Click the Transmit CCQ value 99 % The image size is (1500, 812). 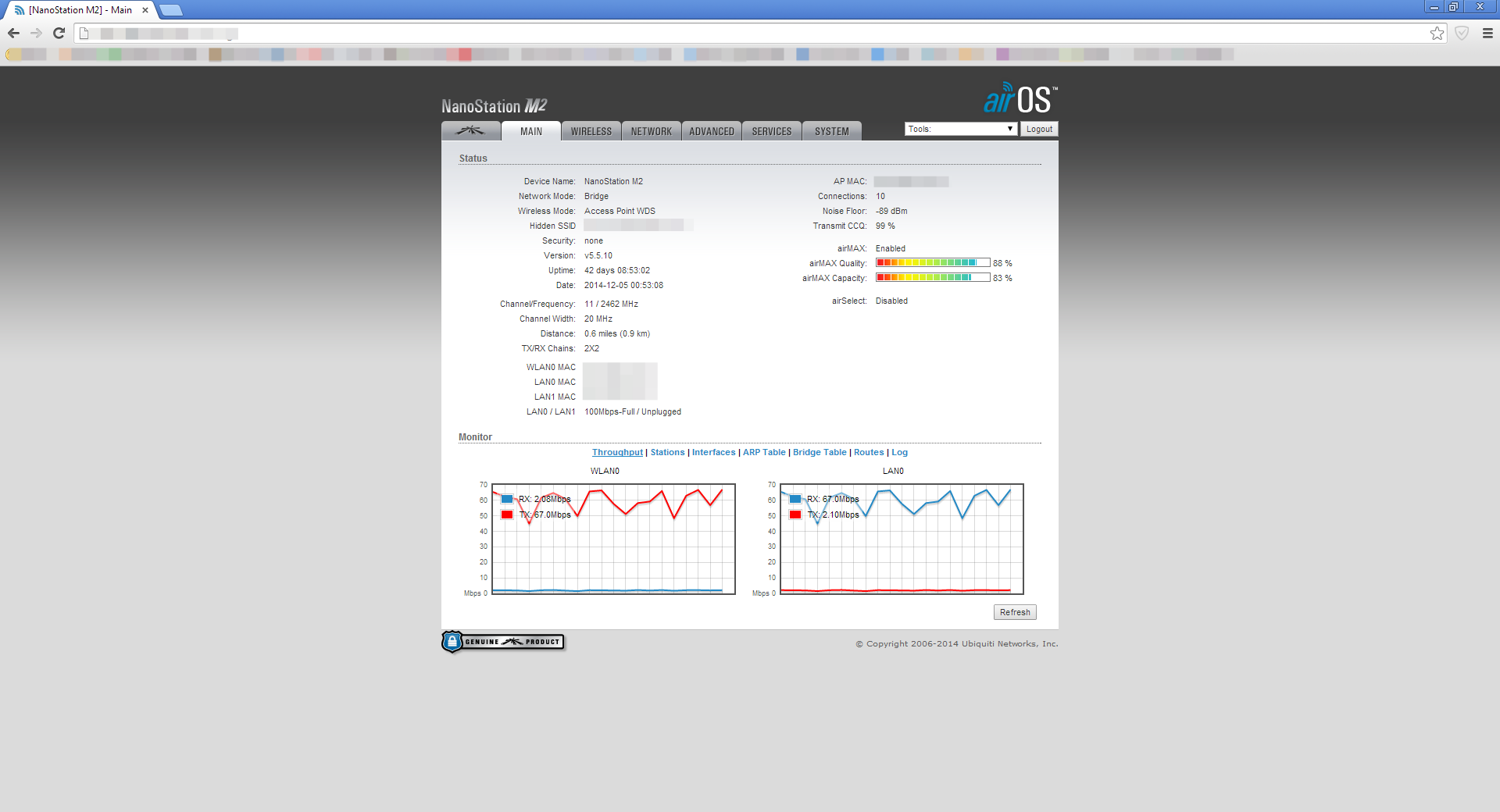[885, 226]
